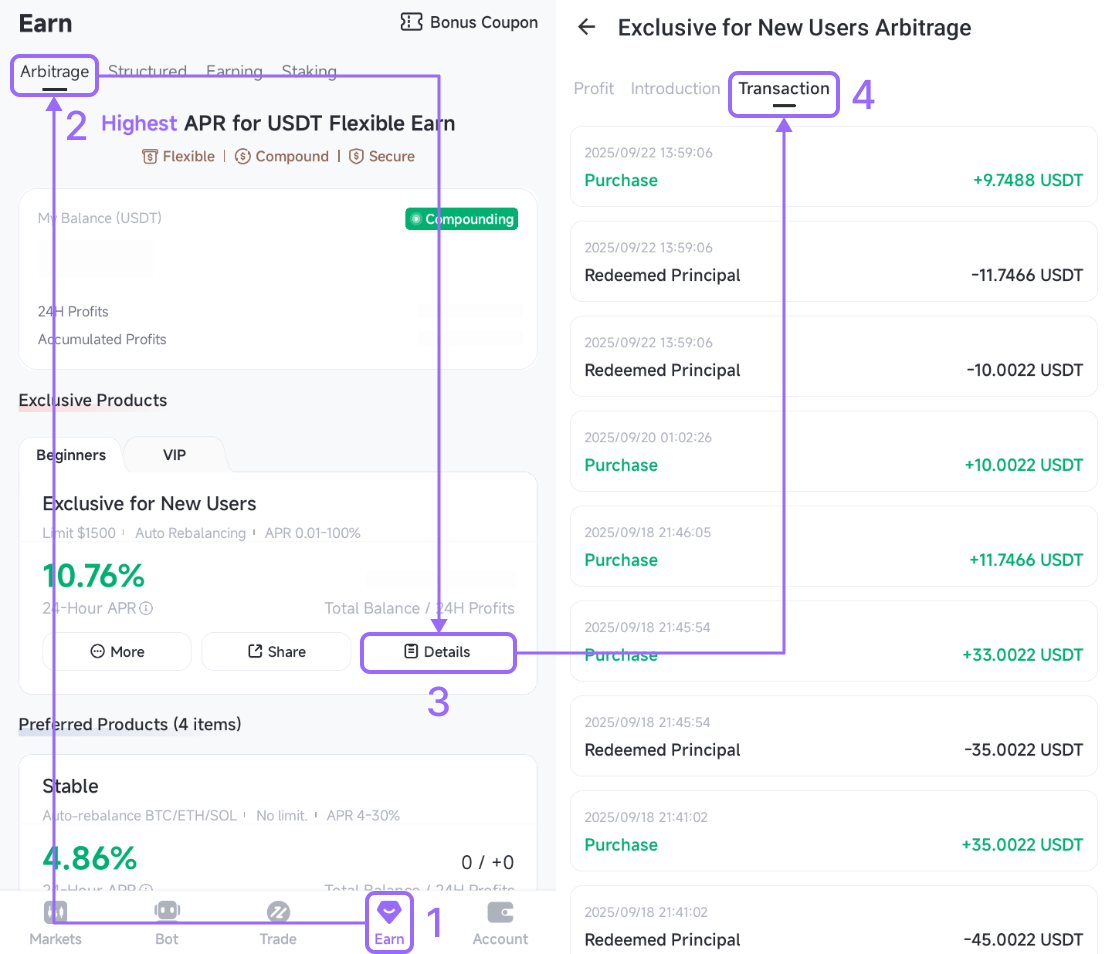Tap the 24-Hour APR info icon
The image size is (1112, 954).
(x=146, y=609)
